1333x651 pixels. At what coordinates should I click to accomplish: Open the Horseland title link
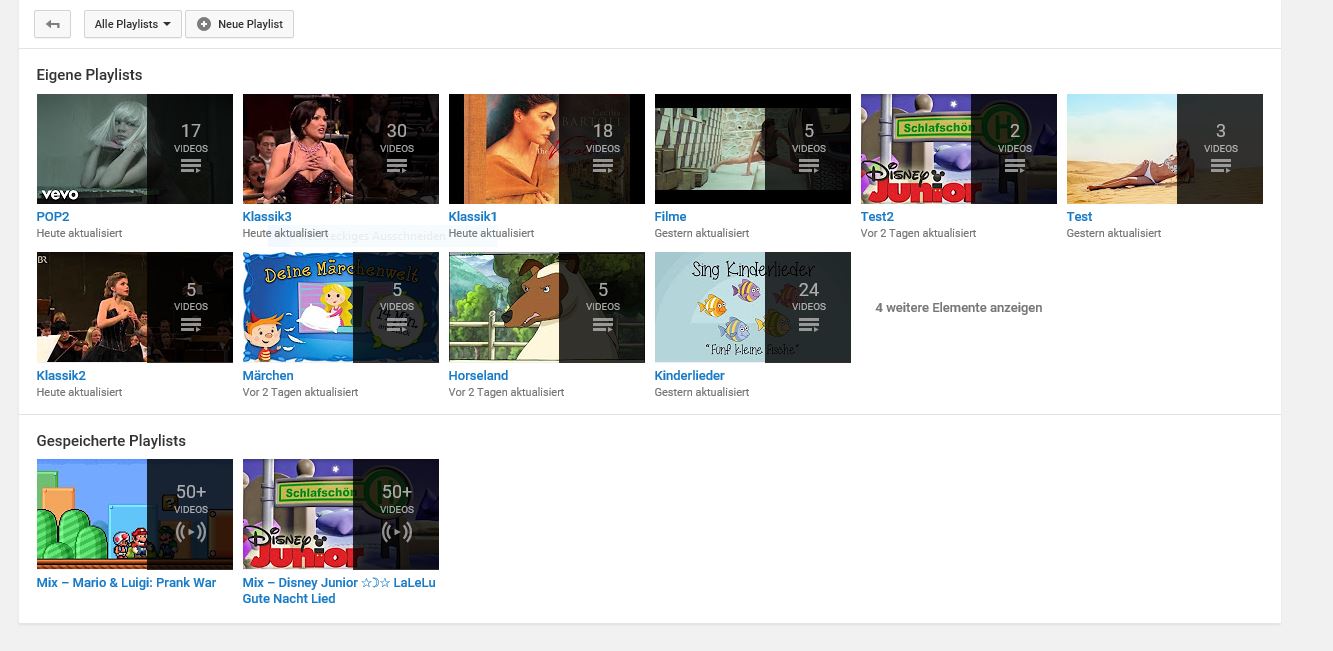479,375
